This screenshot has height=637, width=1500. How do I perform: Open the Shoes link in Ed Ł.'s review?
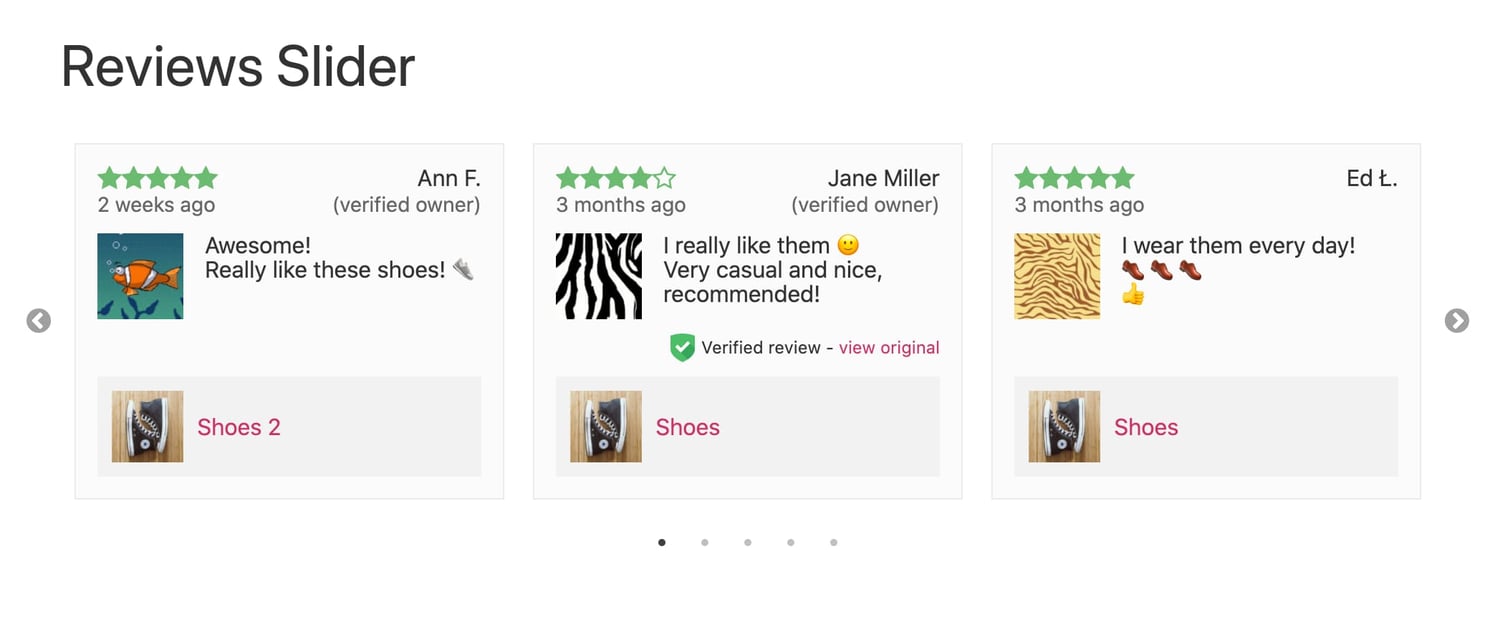pos(1146,427)
